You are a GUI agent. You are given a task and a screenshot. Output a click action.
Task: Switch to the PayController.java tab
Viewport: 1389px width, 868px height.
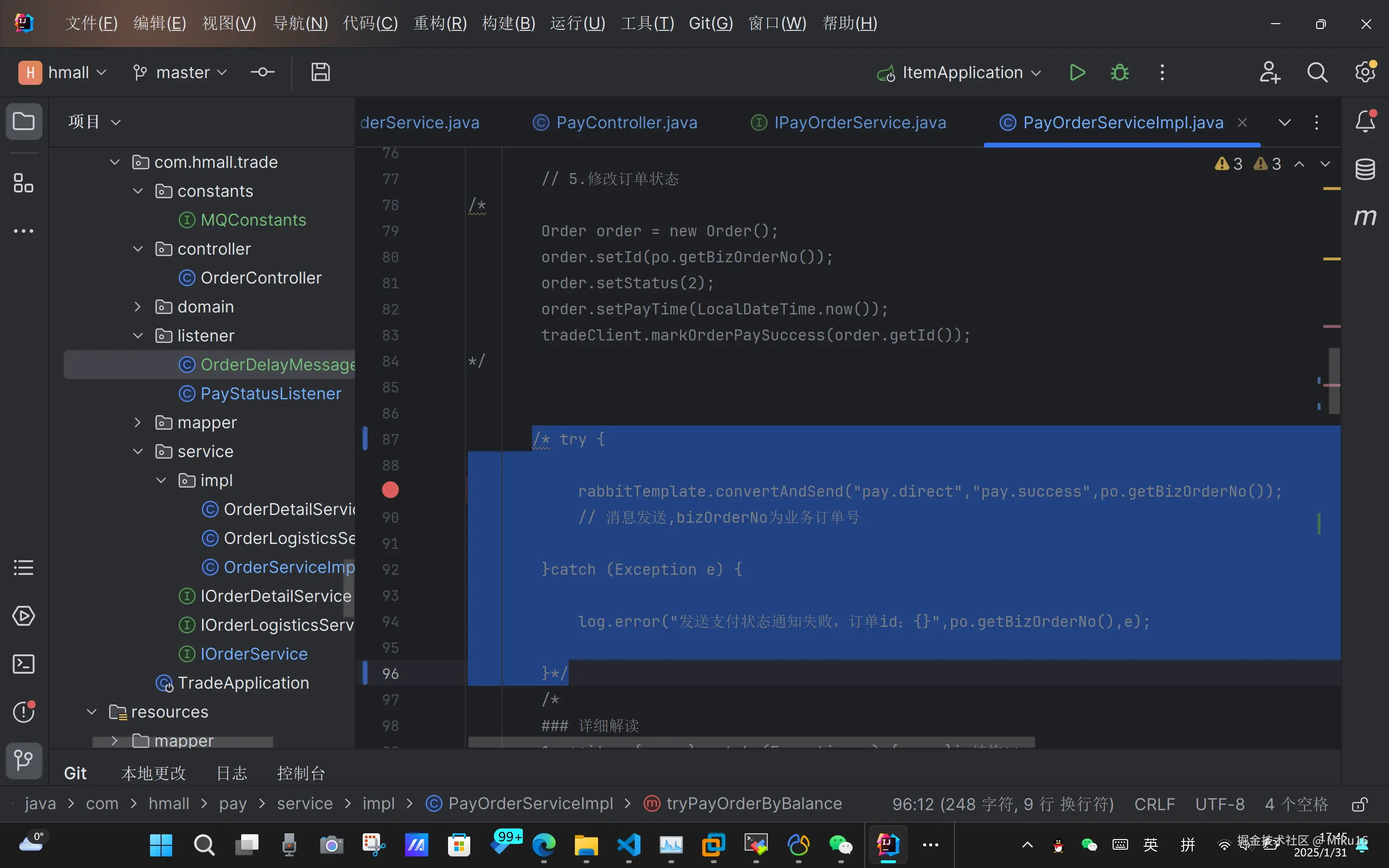[x=626, y=122]
